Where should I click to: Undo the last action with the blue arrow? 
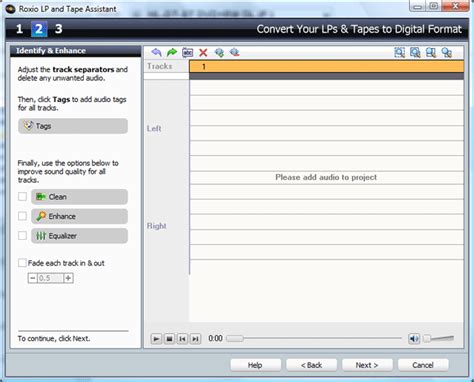156,52
